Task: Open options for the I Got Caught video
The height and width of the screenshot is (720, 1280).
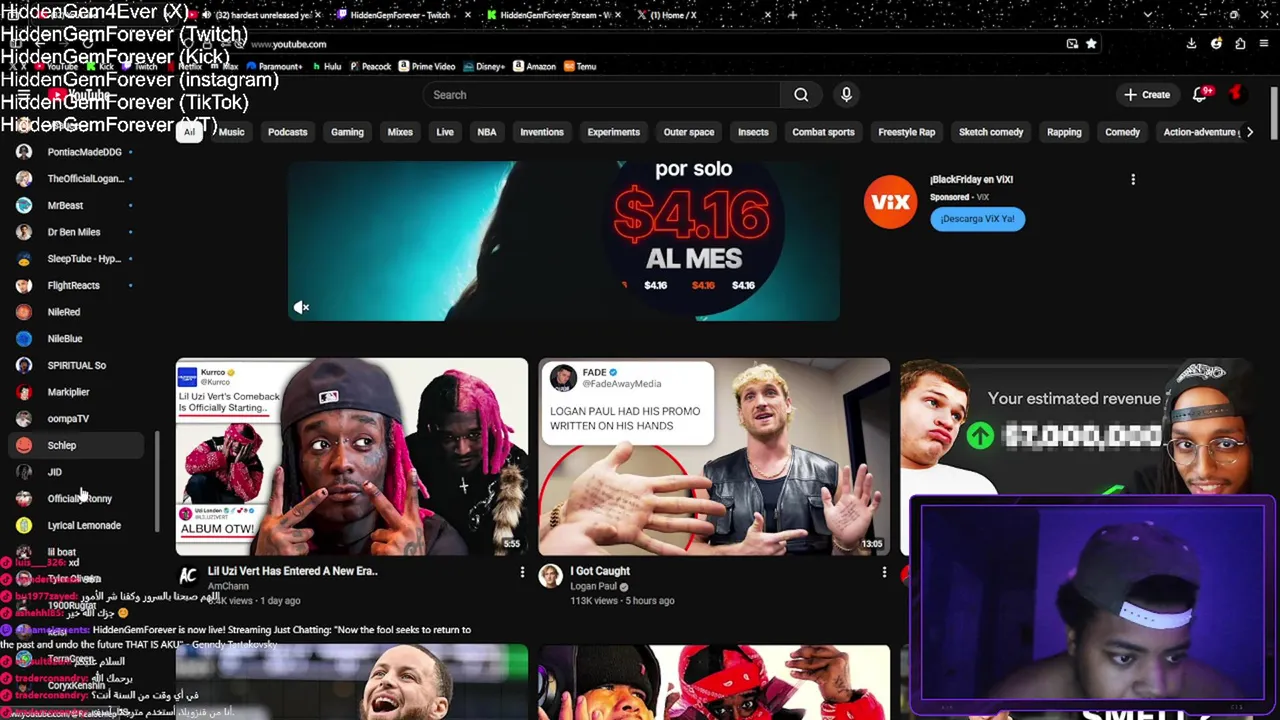Action: (x=884, y=572)
